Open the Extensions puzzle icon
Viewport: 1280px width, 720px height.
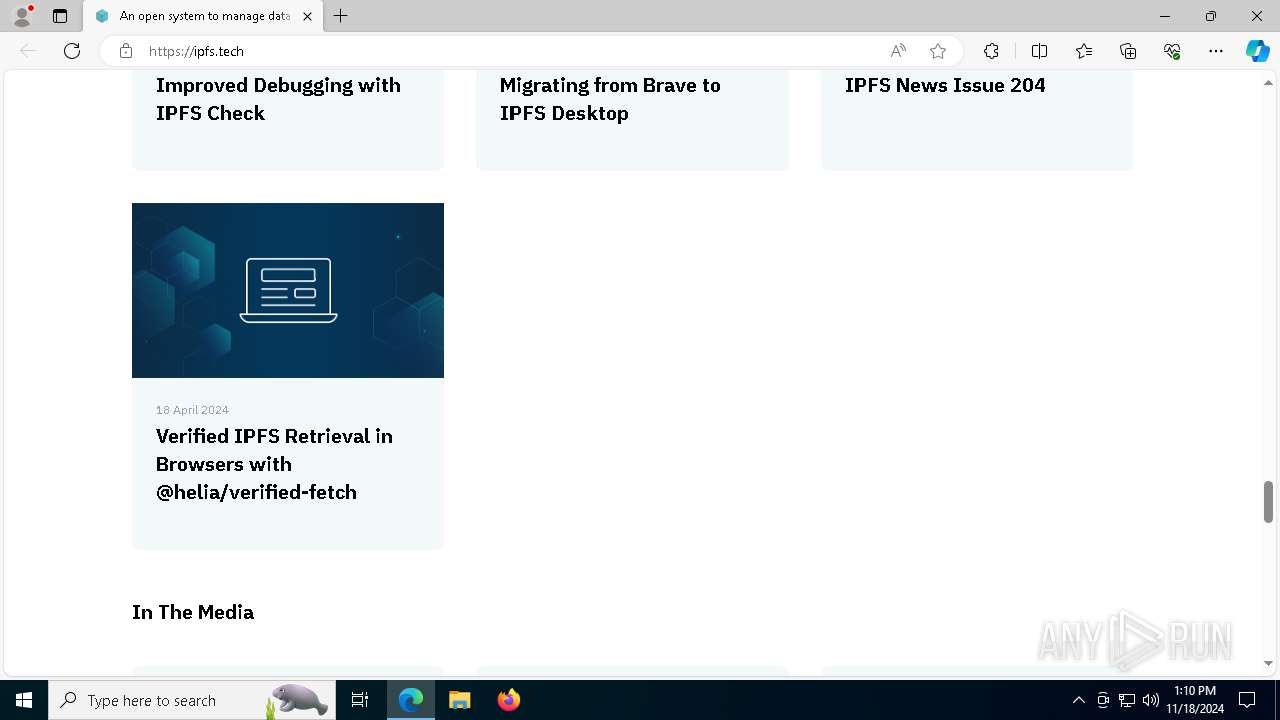tap(991, 51)
